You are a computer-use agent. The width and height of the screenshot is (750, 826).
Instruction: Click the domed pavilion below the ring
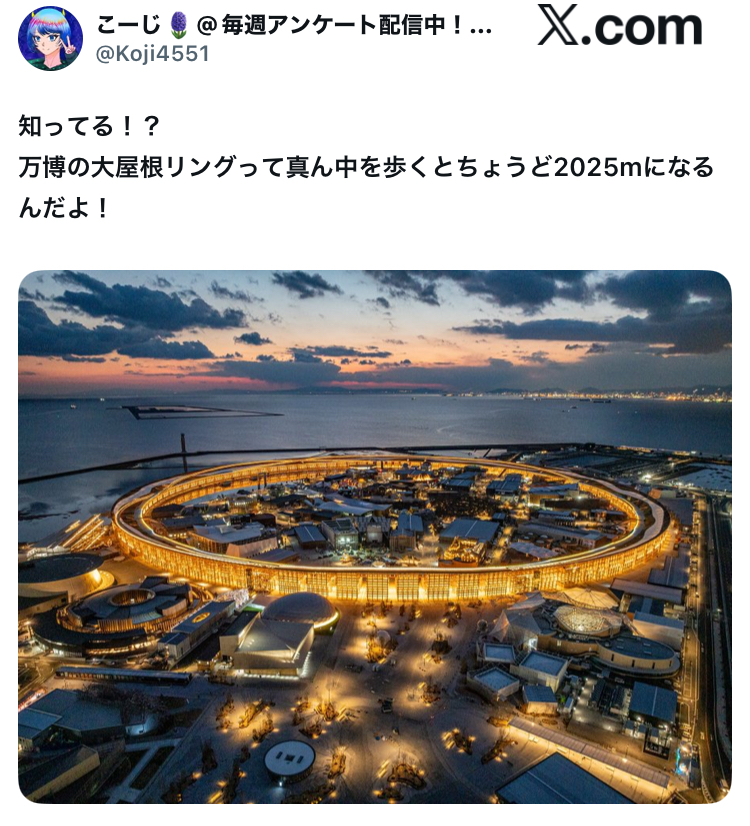coord(299,609)
